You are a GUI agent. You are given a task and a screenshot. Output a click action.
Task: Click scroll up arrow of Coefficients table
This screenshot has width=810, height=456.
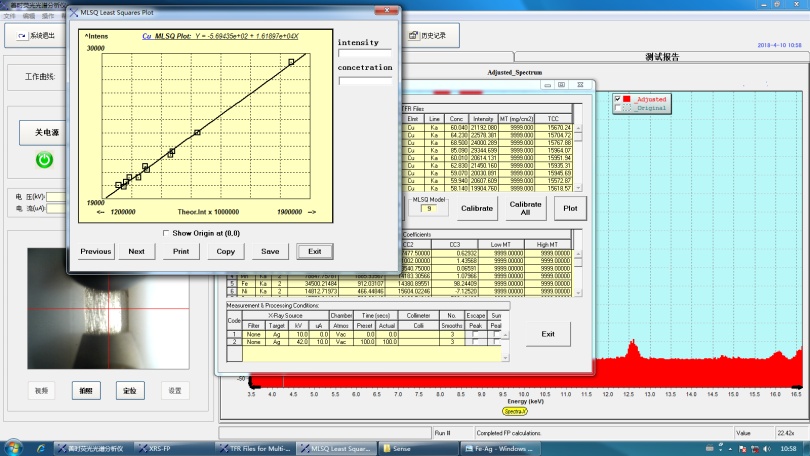pyautogui.click(x=578, y=254)
